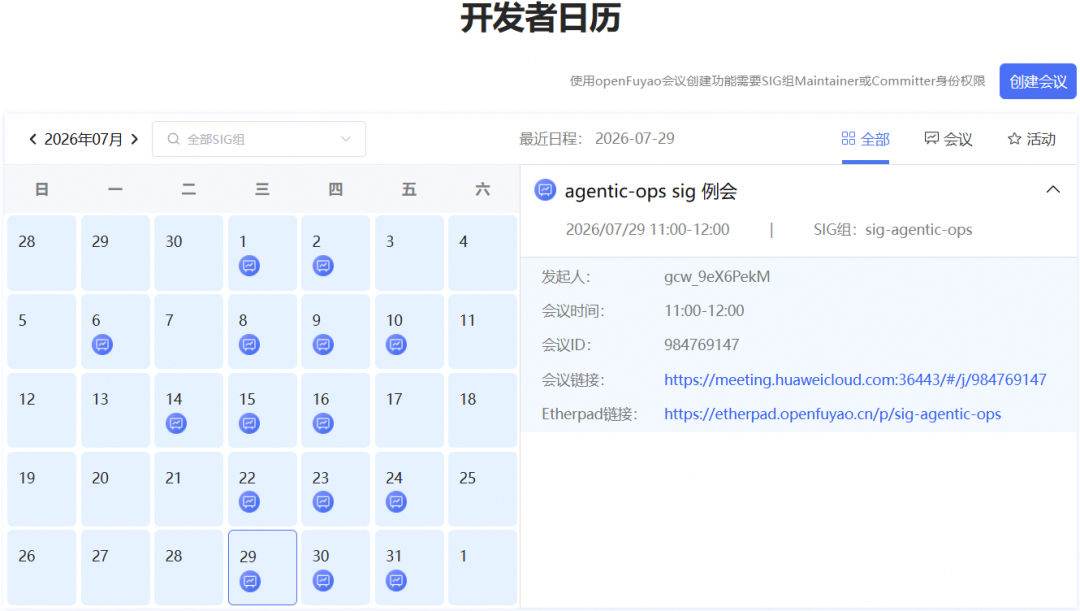Open the meeting icon on July 23
The width and height of the screenshot is (1080, 611).
[323, 502]
